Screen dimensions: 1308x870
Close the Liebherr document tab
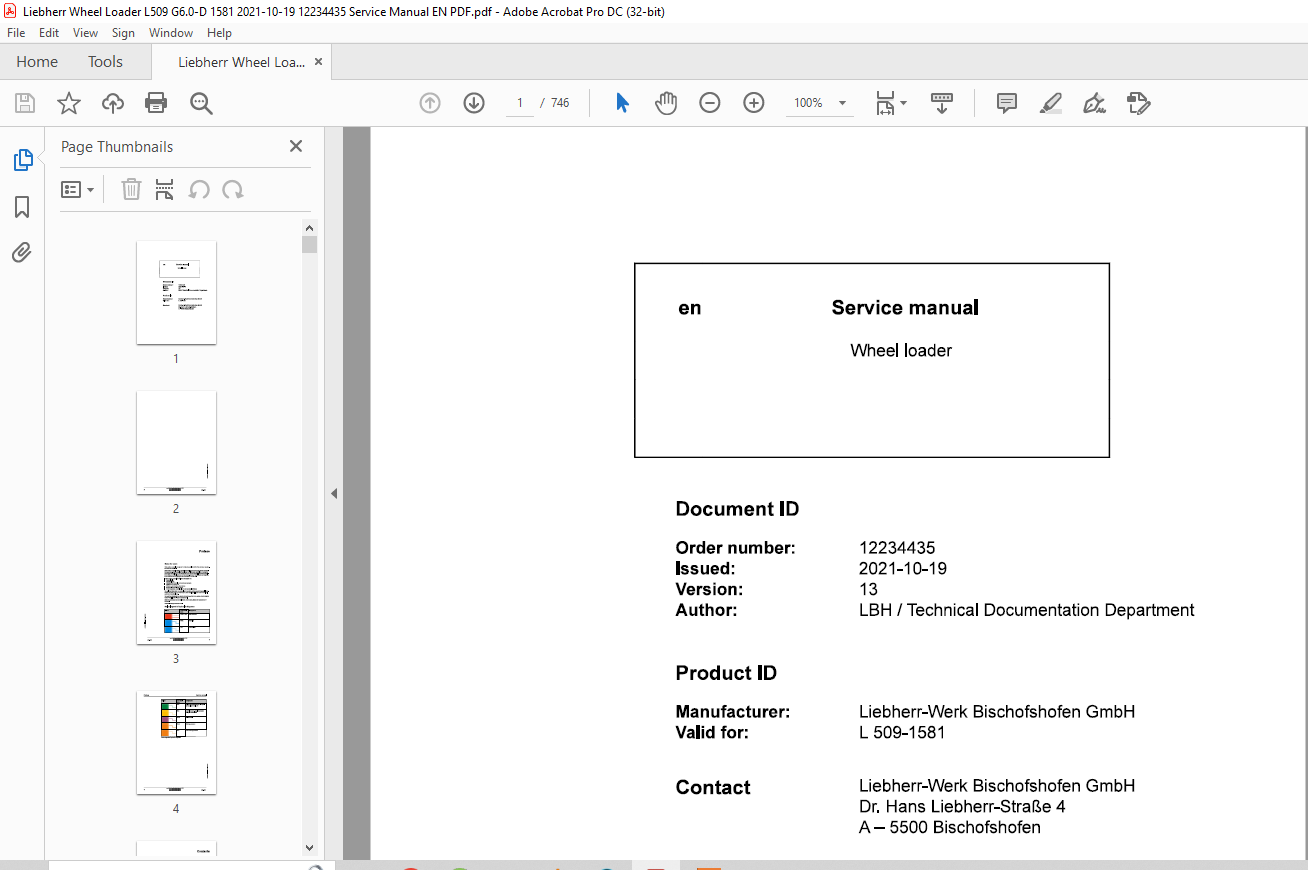318,61
